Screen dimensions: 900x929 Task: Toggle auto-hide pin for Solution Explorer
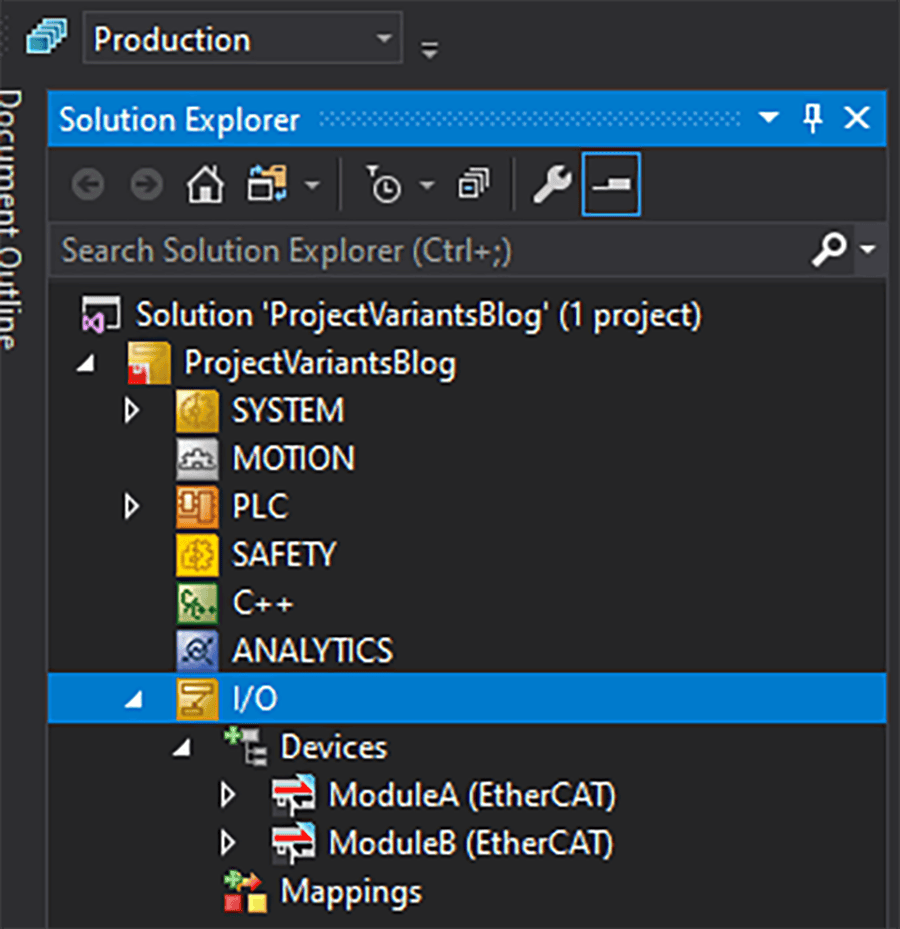coord(812,118)
